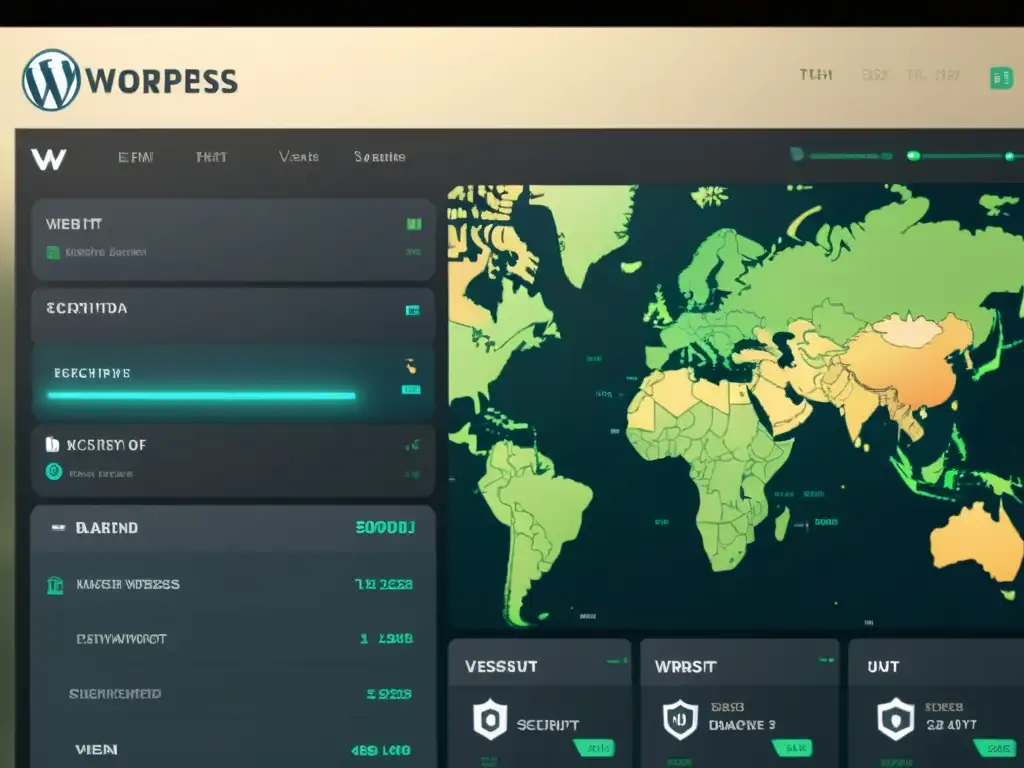This screenshot has height=768, width=1024.
Task: Toggle the small green checkbox under WEBITT
Action: [x=53, y=252]
